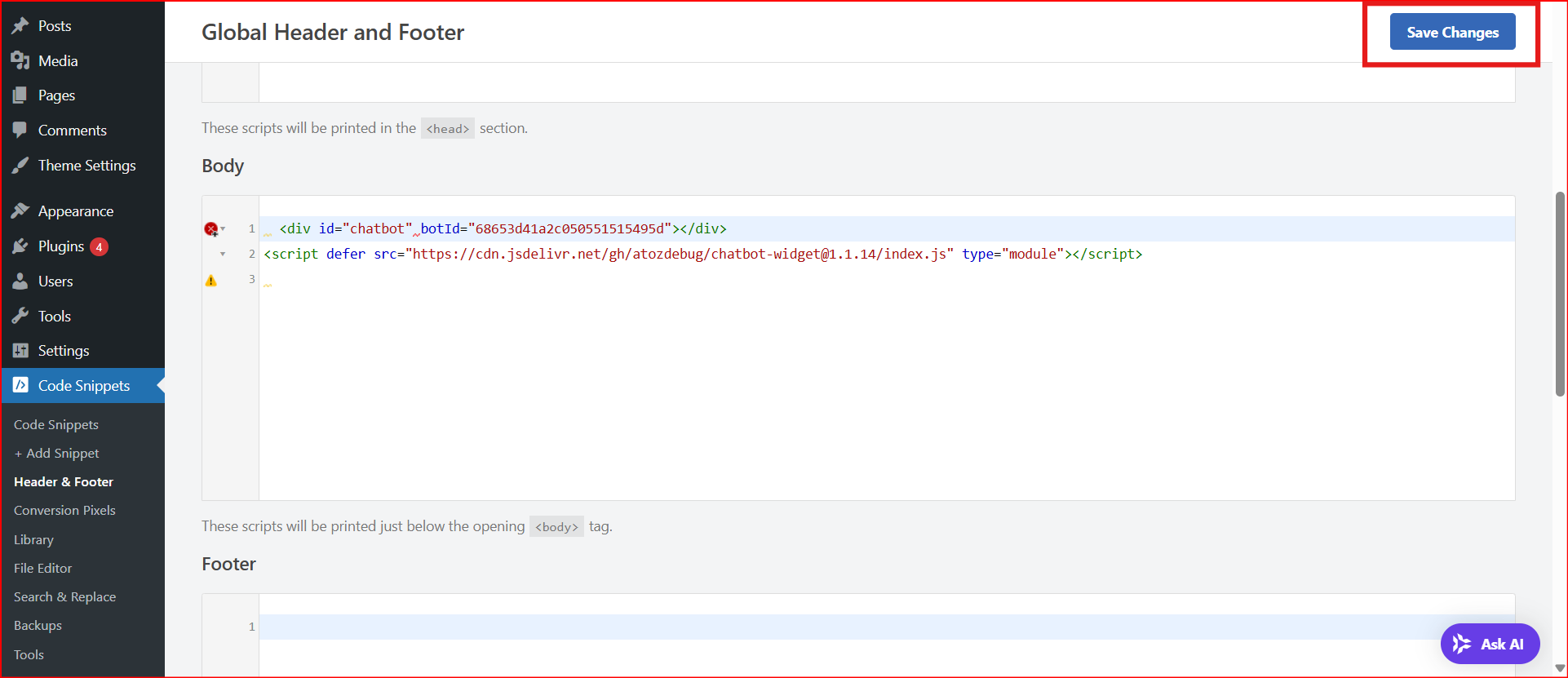1568x678 pixels.
Task: Click the scrollbar down arrow
Action: [x=1560, y=669]
